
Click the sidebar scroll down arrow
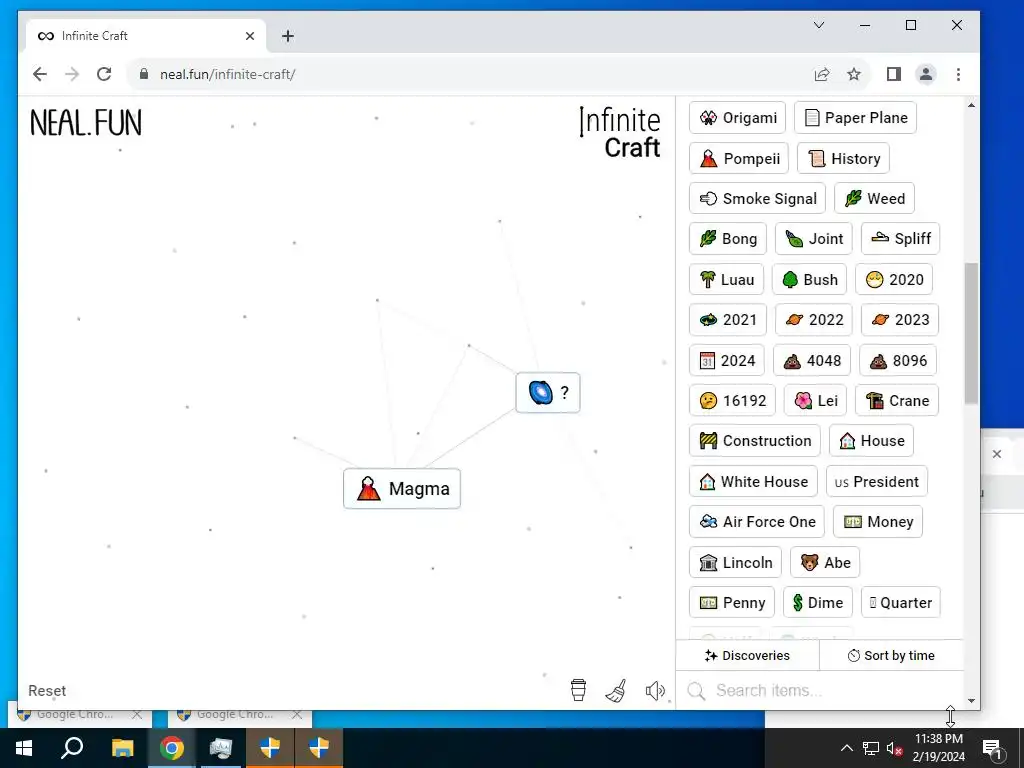971,701
